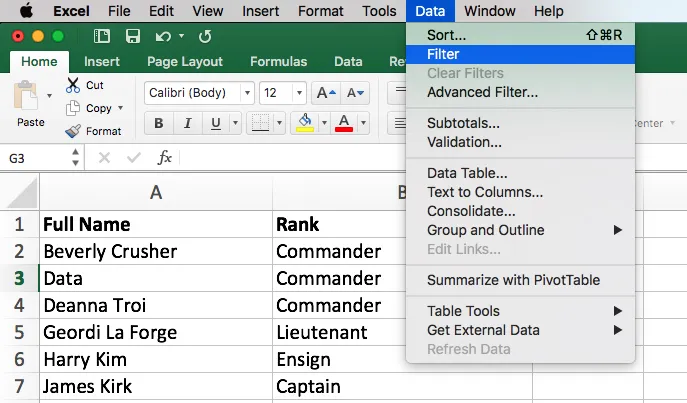Select cell containing Geordi La Forge
The height and width of the screenshot is (403, 687).
156,332
